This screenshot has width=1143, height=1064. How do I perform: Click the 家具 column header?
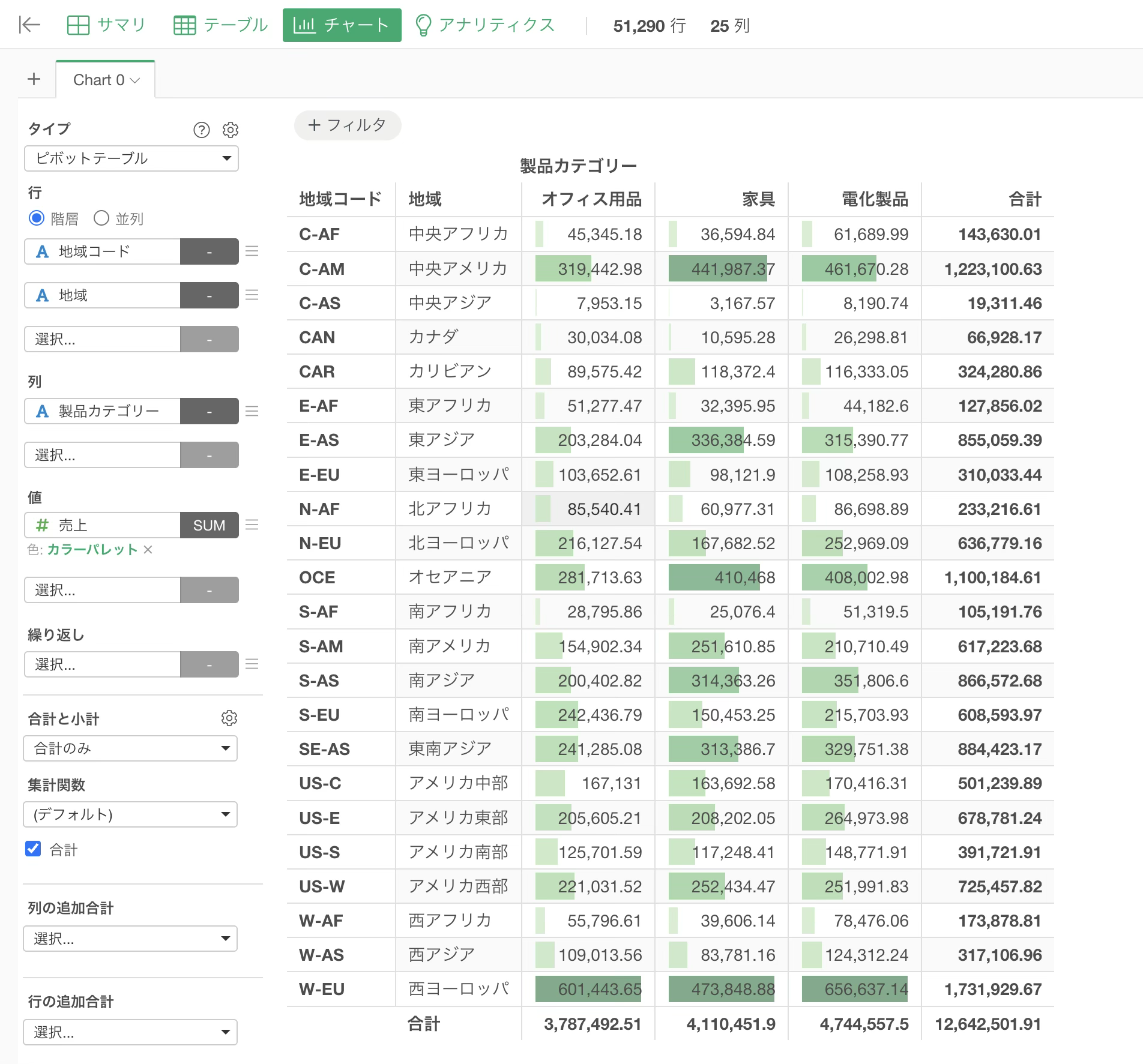coord(759,199)
